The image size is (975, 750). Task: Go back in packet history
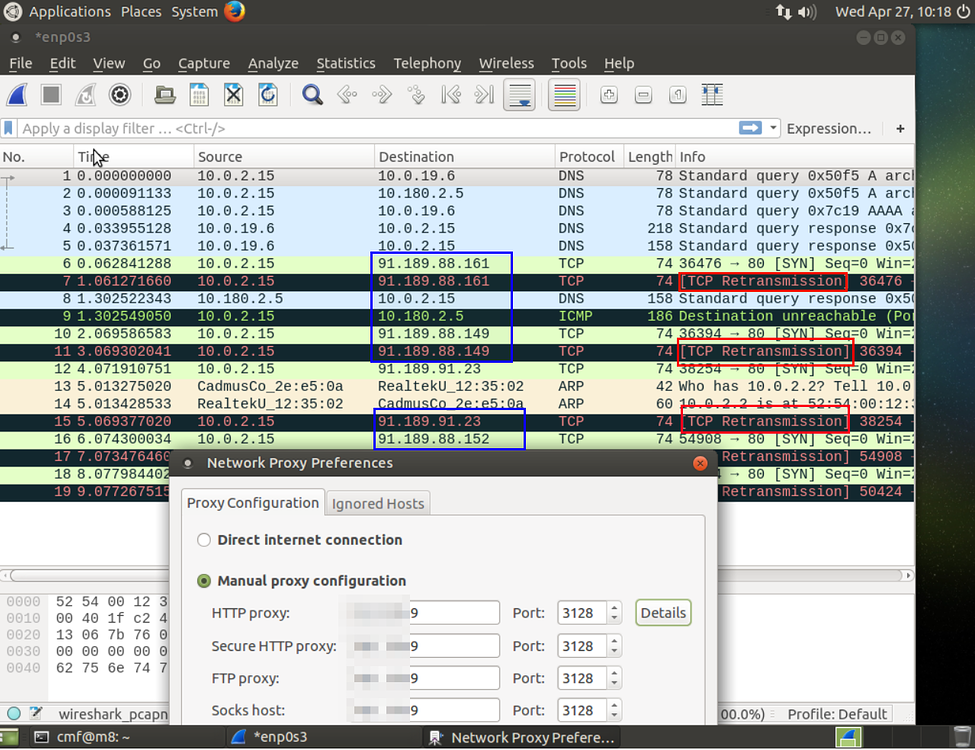tap(346, 95)
